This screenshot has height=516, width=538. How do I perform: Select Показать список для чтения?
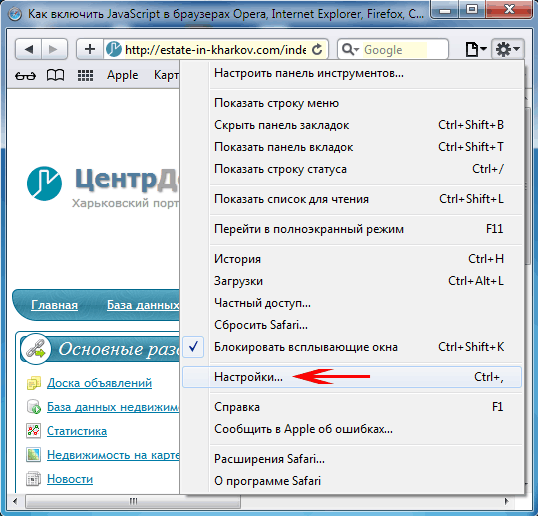(x=352, y=199)
